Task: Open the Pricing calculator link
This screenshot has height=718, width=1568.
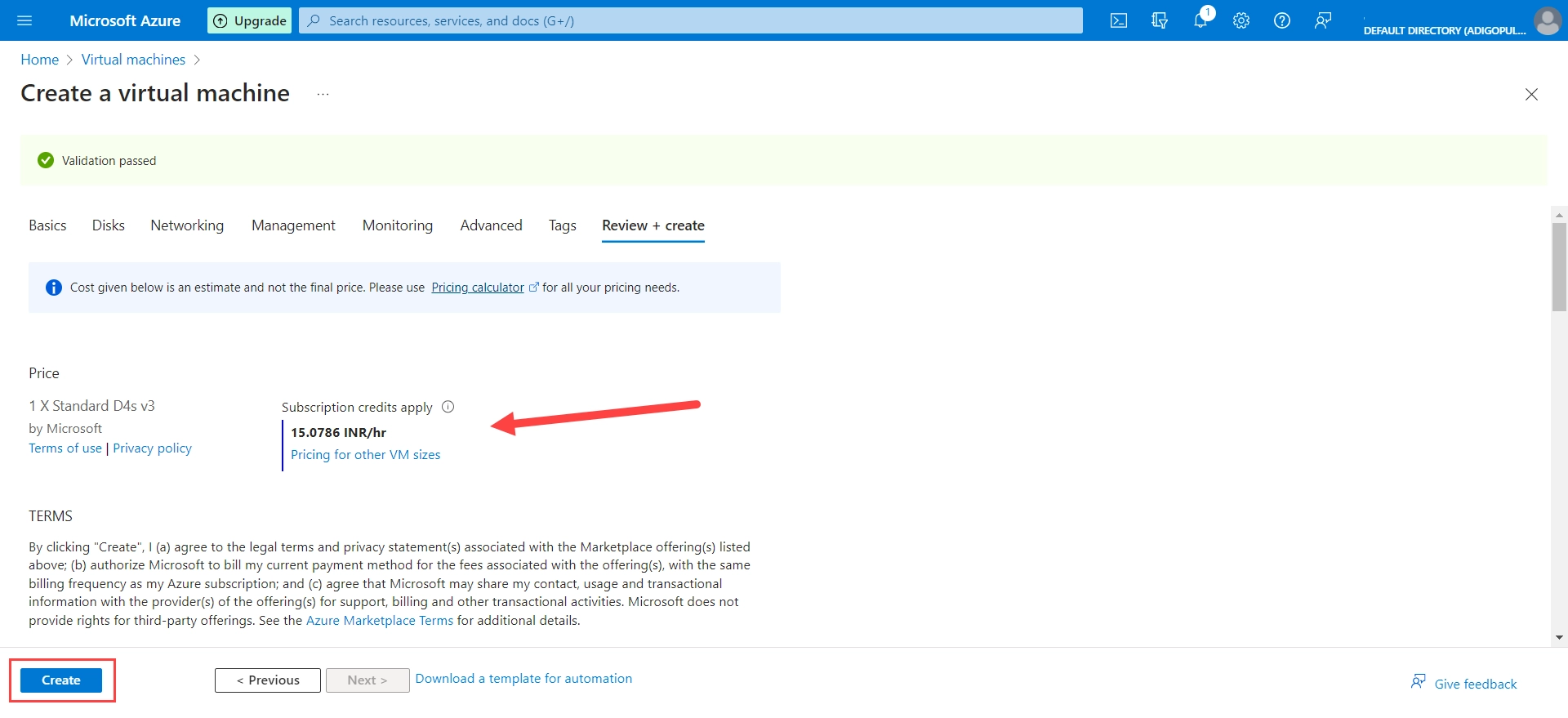Action: (x=478, y=288)
